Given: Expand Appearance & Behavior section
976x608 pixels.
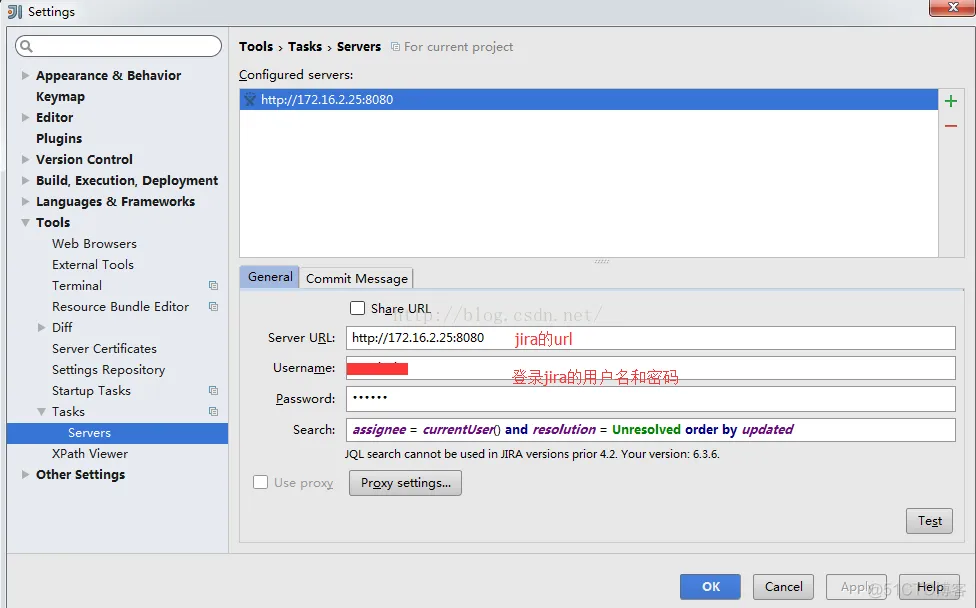Looking at the screenshot, I should pos(25,75).
